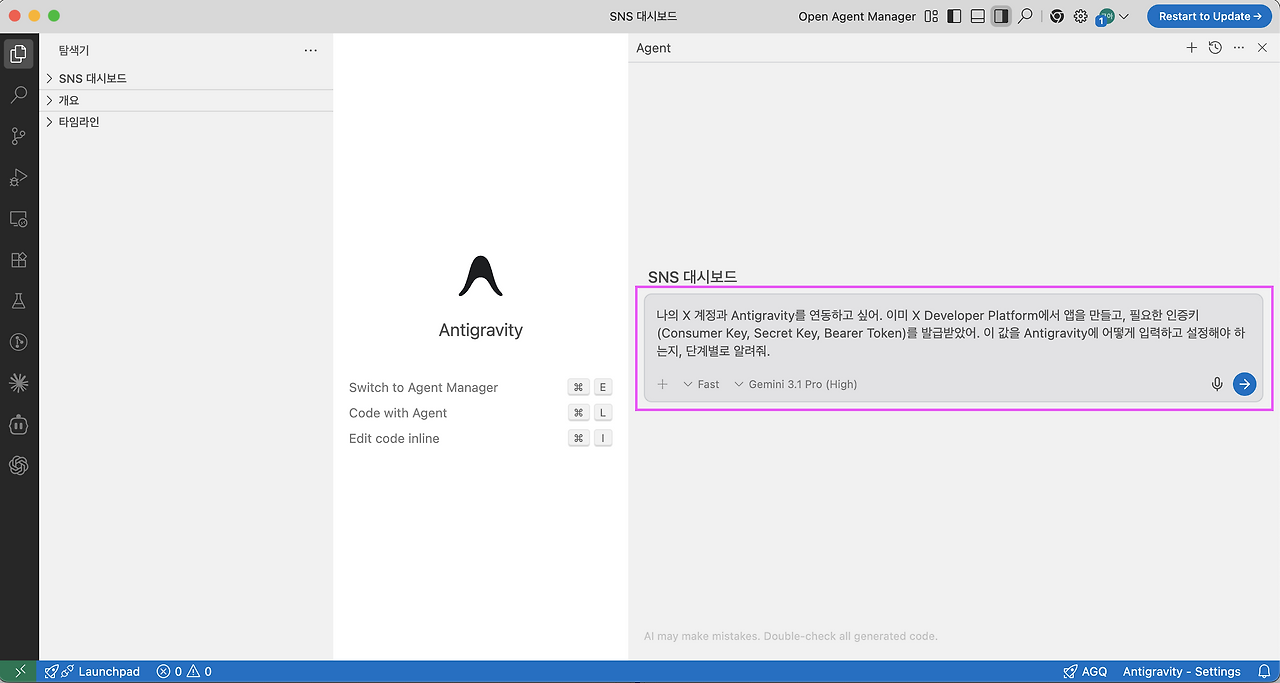Open Antigravity - Settings in status bar
This screenshot has width=1280, height=683.
pos(1181,671)
